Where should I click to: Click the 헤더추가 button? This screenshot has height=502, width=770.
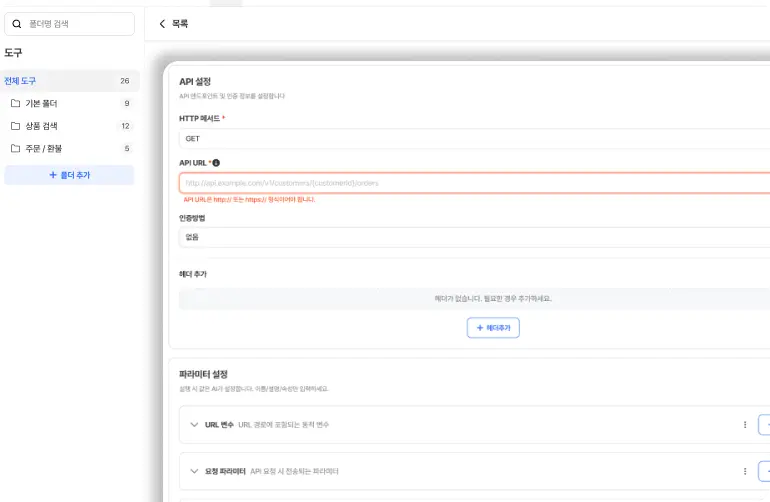493,328
